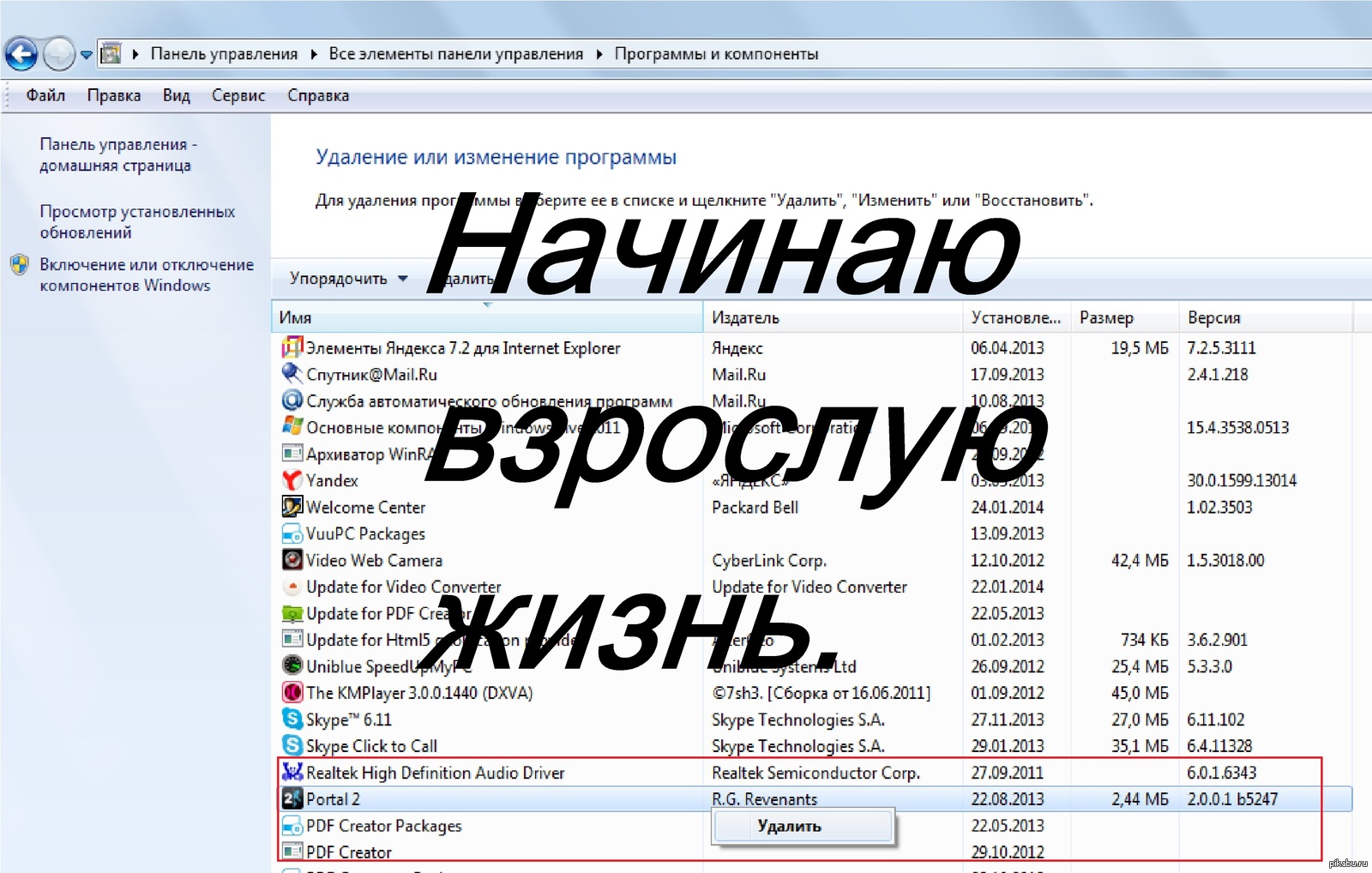Viewport: 1372px width, 873px height.
Task: Sort list by Издатель column header
Action: tap(745, 317)
